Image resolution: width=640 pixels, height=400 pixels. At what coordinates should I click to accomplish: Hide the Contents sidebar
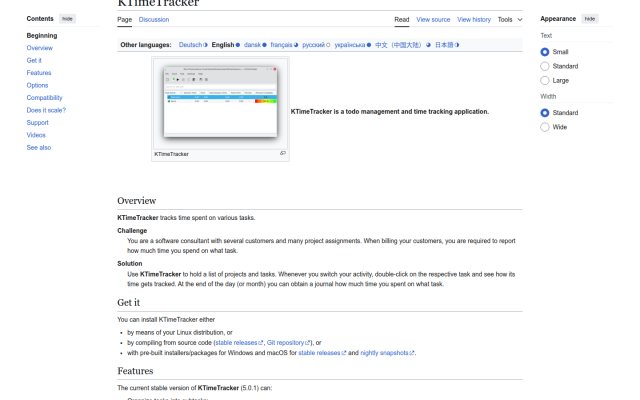(67, 19)
